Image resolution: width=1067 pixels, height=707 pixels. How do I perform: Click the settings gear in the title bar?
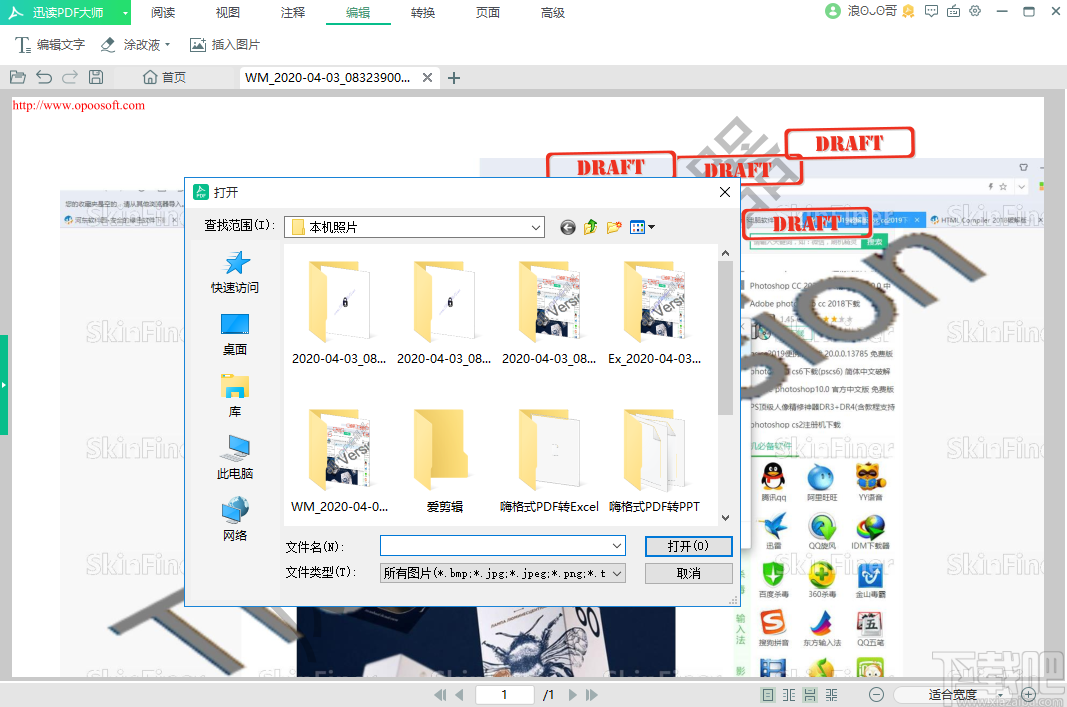(x=976, y=11)
